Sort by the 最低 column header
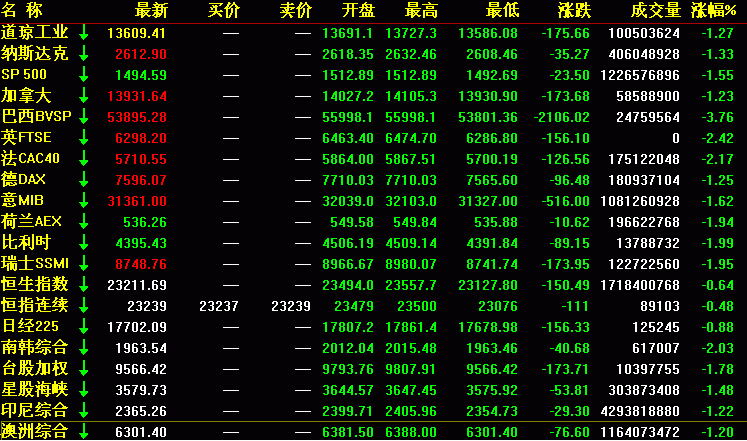 (x=503, y=10)
